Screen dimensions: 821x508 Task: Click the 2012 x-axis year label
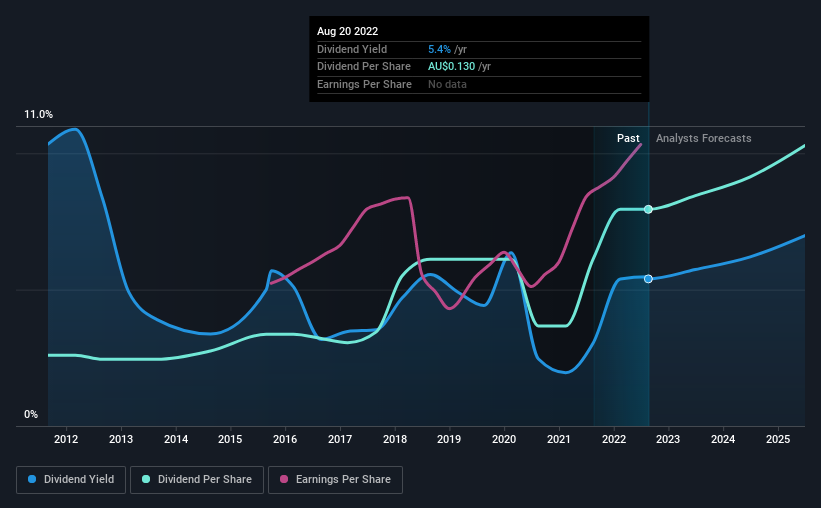tap(66, 439)
